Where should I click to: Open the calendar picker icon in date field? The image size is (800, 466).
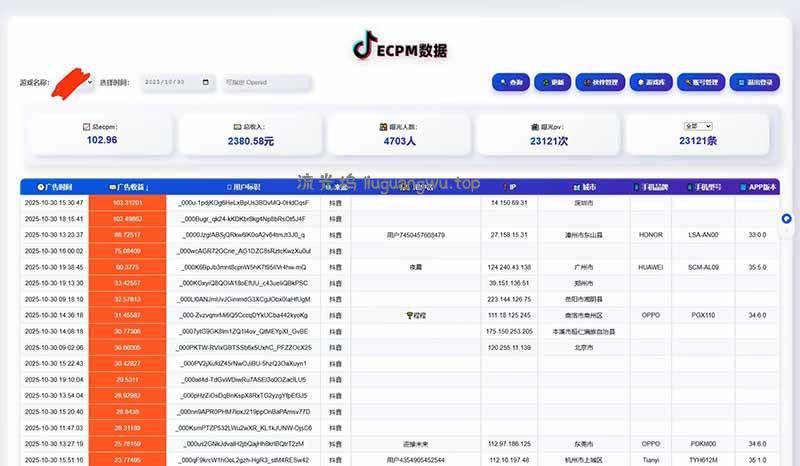pyautogui.click(x=206, y=83)
